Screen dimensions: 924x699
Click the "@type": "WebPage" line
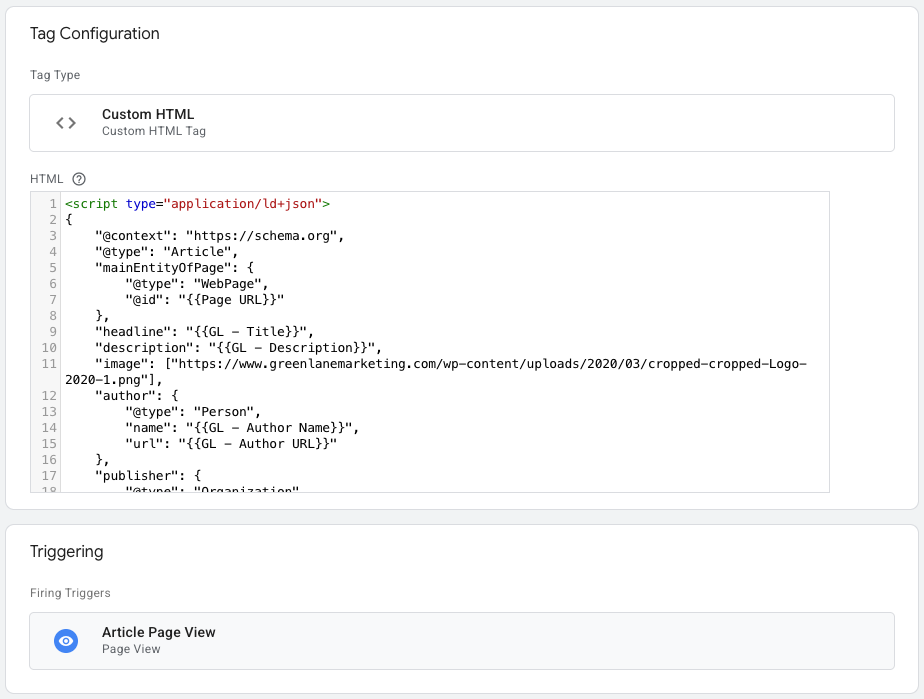(197, 283)
